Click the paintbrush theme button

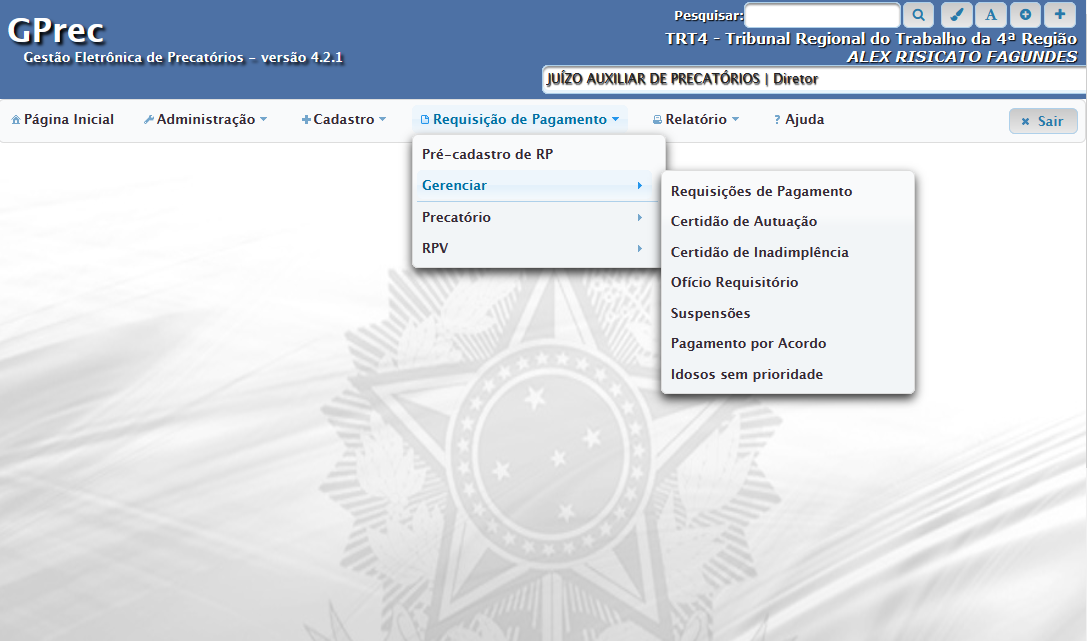957,15
